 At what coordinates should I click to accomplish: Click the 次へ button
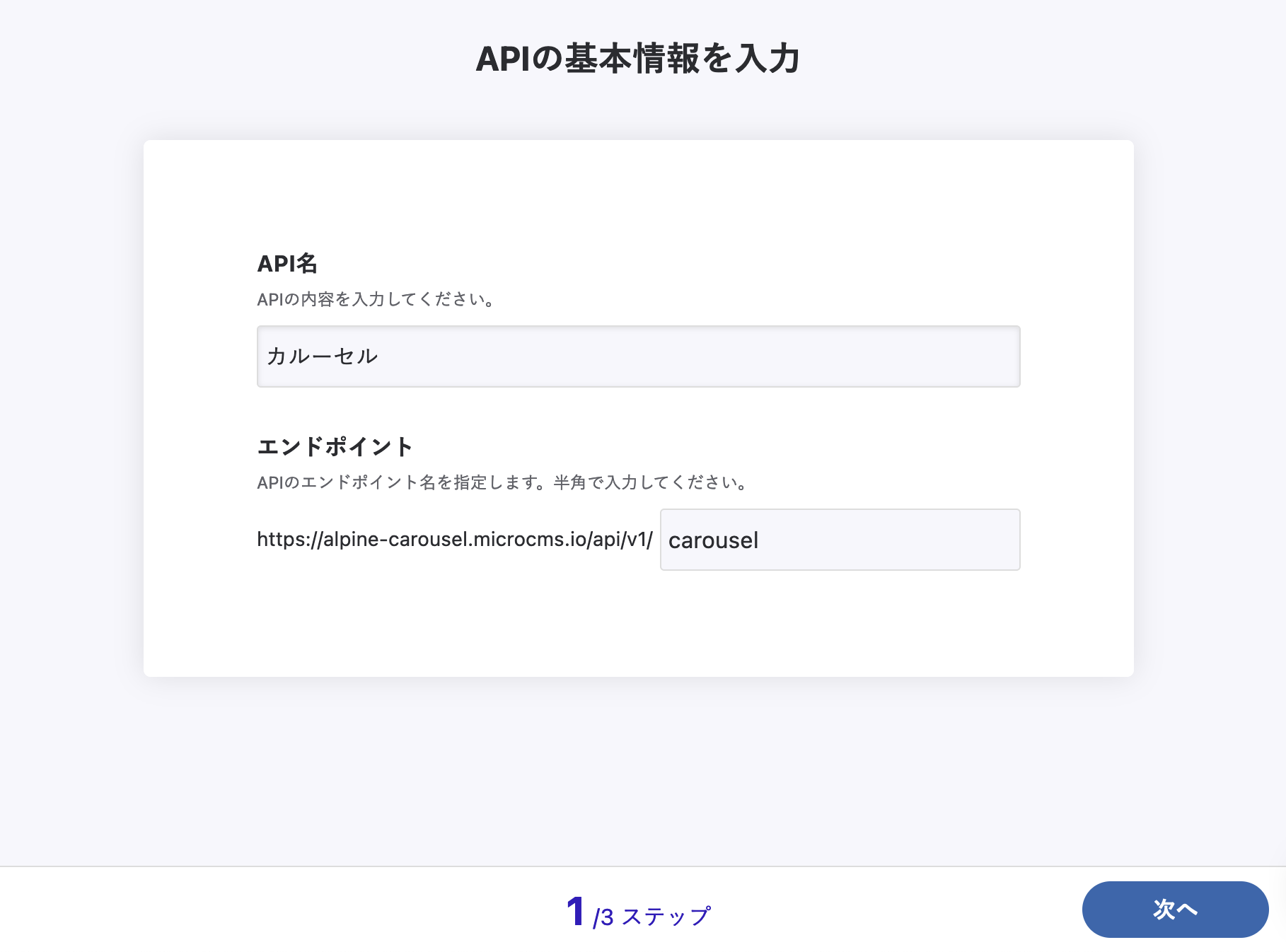point(1174,909)
